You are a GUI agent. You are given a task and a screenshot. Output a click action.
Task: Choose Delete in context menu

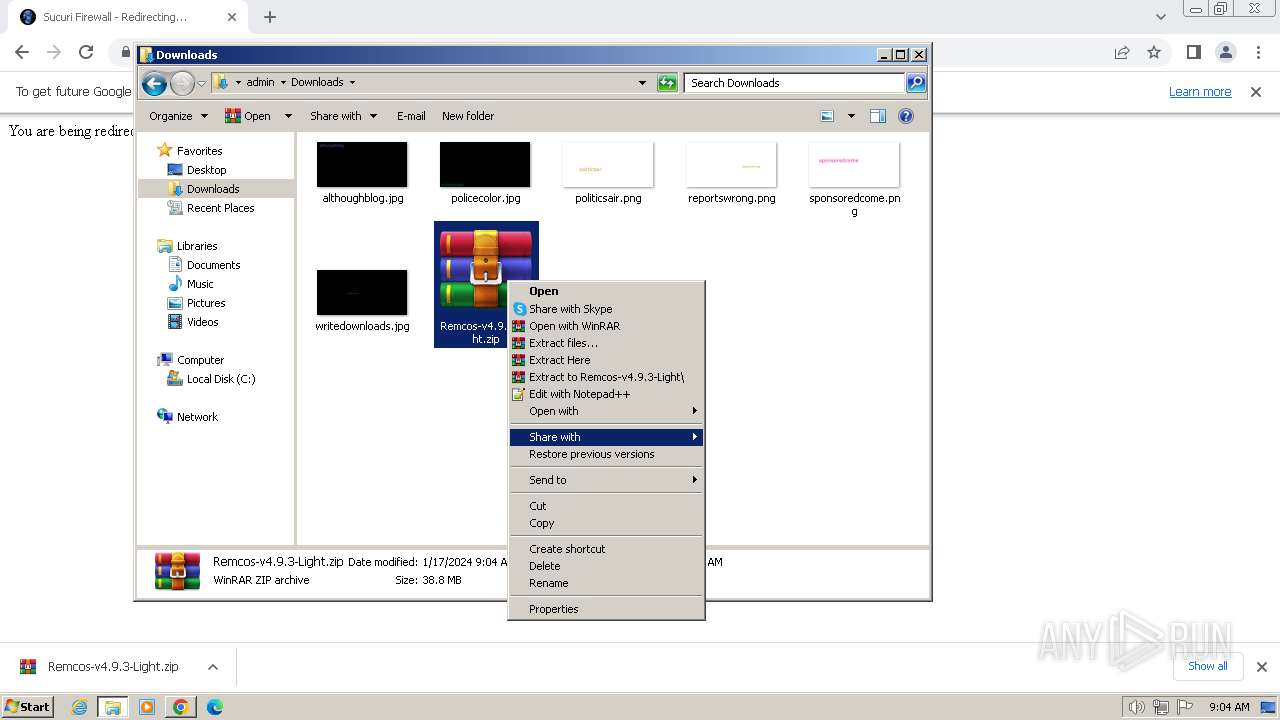[606, 566]
